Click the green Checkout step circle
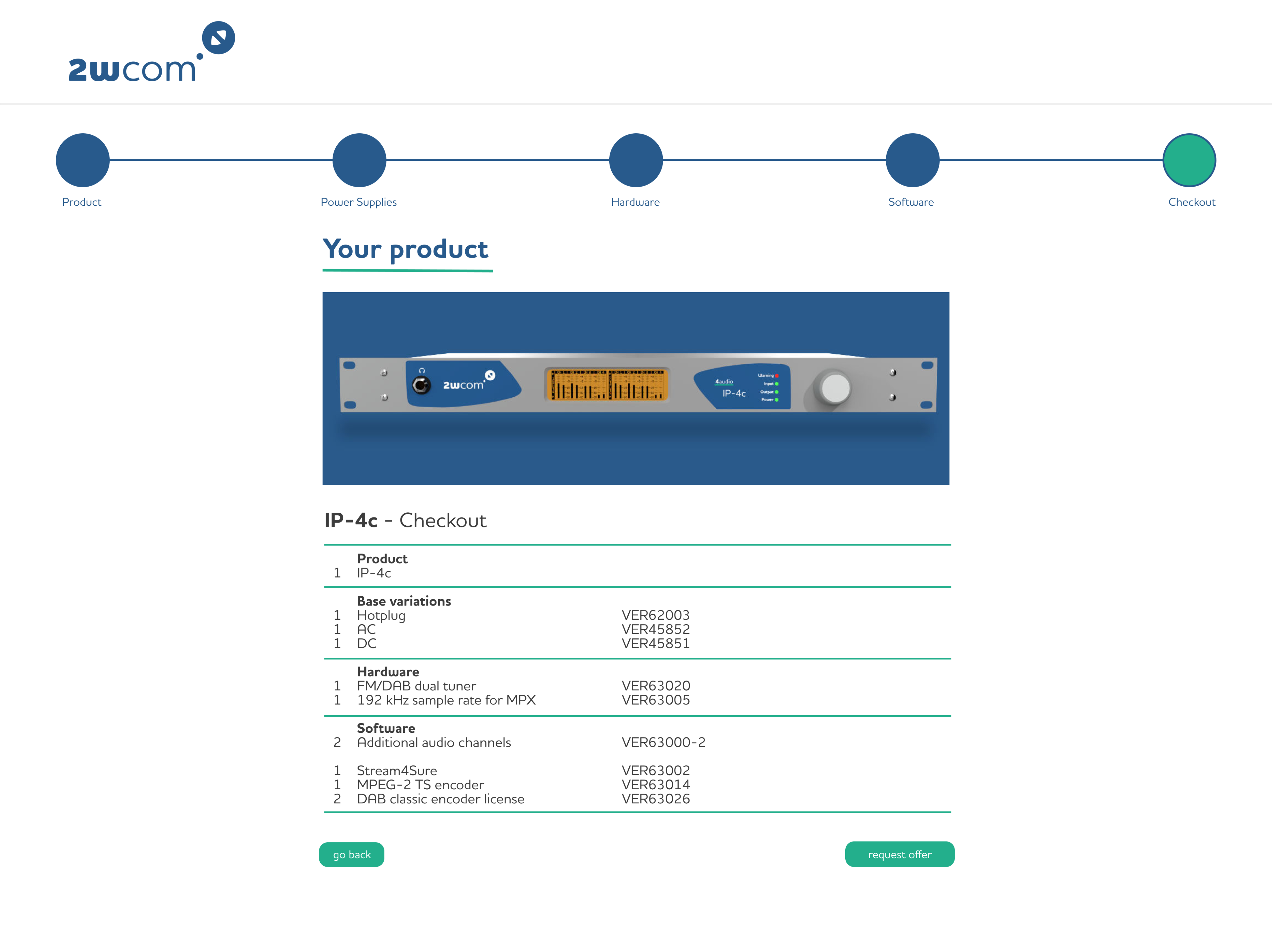The image size is (1272, 952). (1189, 160)
